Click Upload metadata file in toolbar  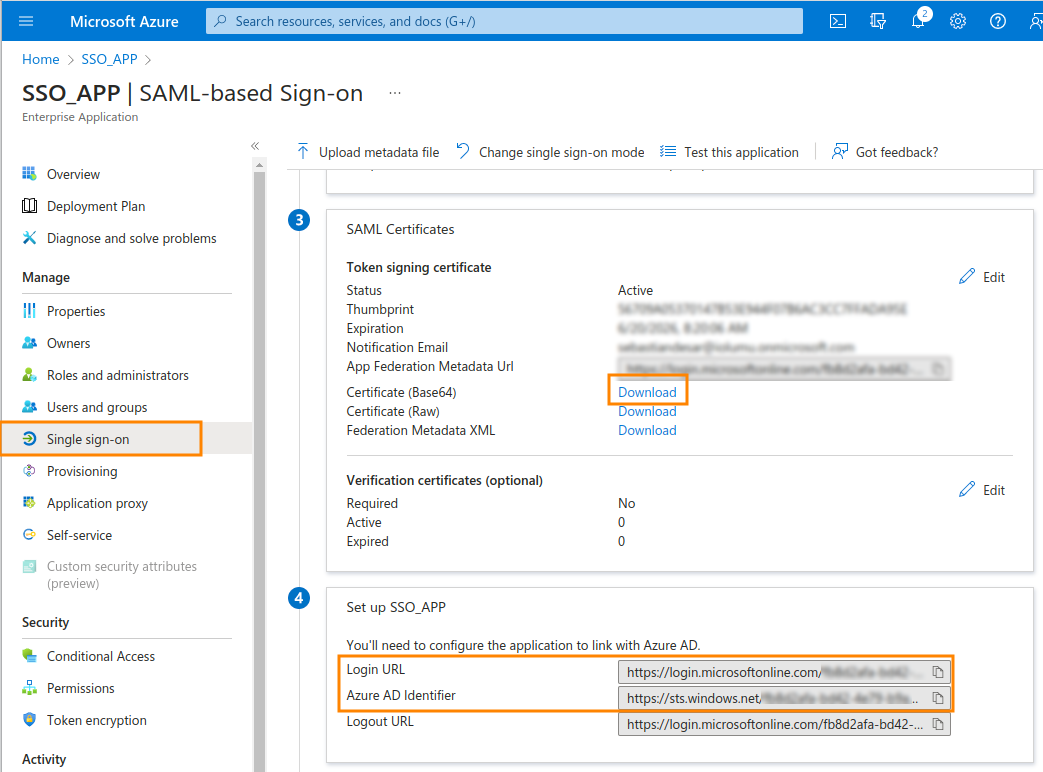pyautogui.click(x=368, y=152)
